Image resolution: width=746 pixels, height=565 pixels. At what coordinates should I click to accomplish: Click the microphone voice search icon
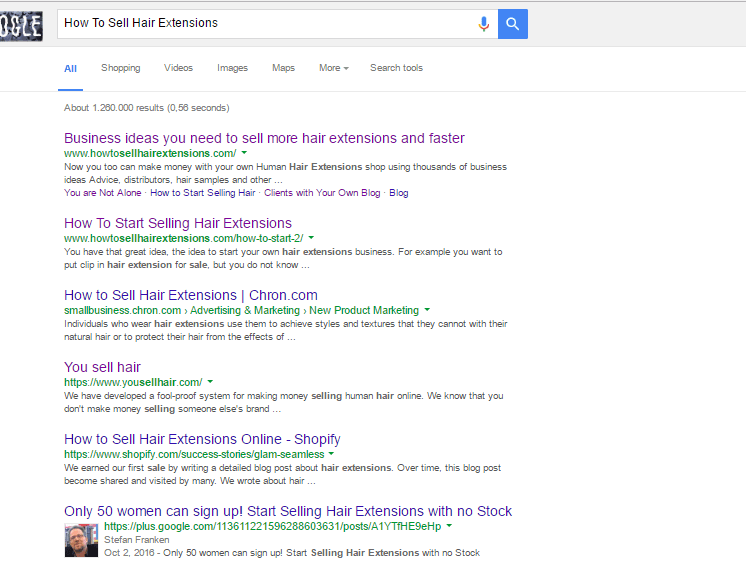click(x=483, y=23)
